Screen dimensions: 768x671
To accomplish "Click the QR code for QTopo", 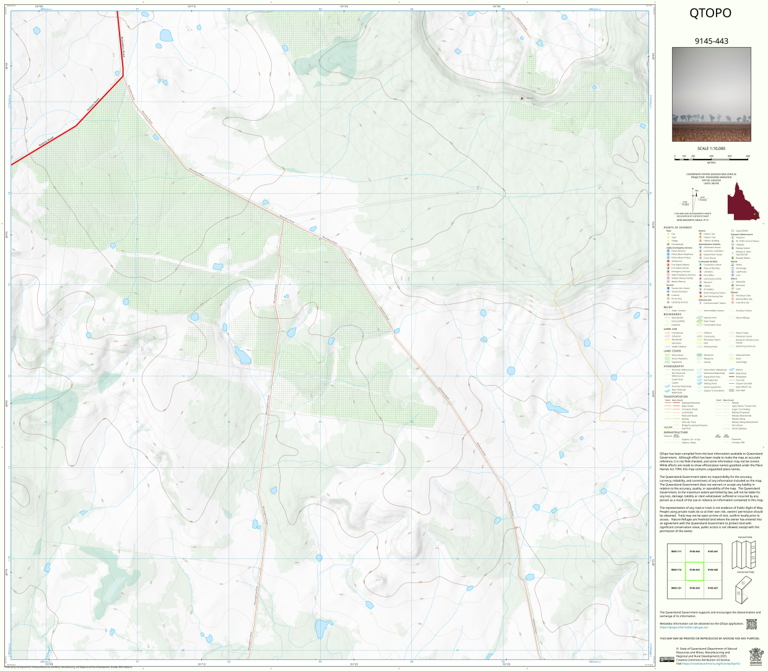I will click(751, 624).
